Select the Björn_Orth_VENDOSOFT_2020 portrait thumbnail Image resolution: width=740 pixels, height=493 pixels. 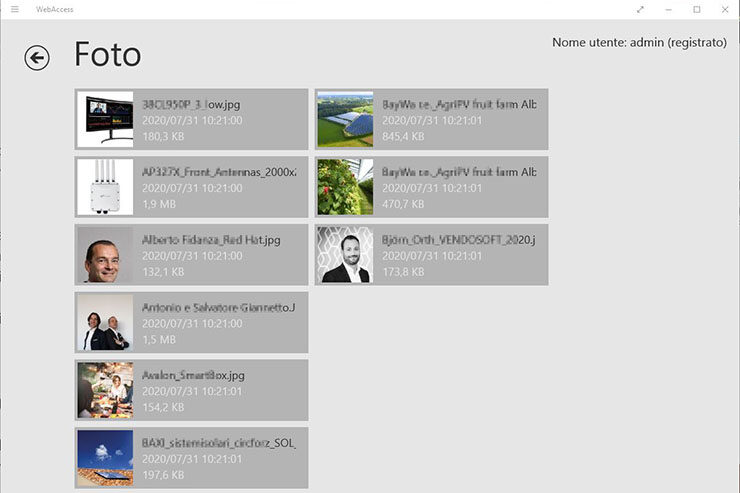tap(345, 255)
